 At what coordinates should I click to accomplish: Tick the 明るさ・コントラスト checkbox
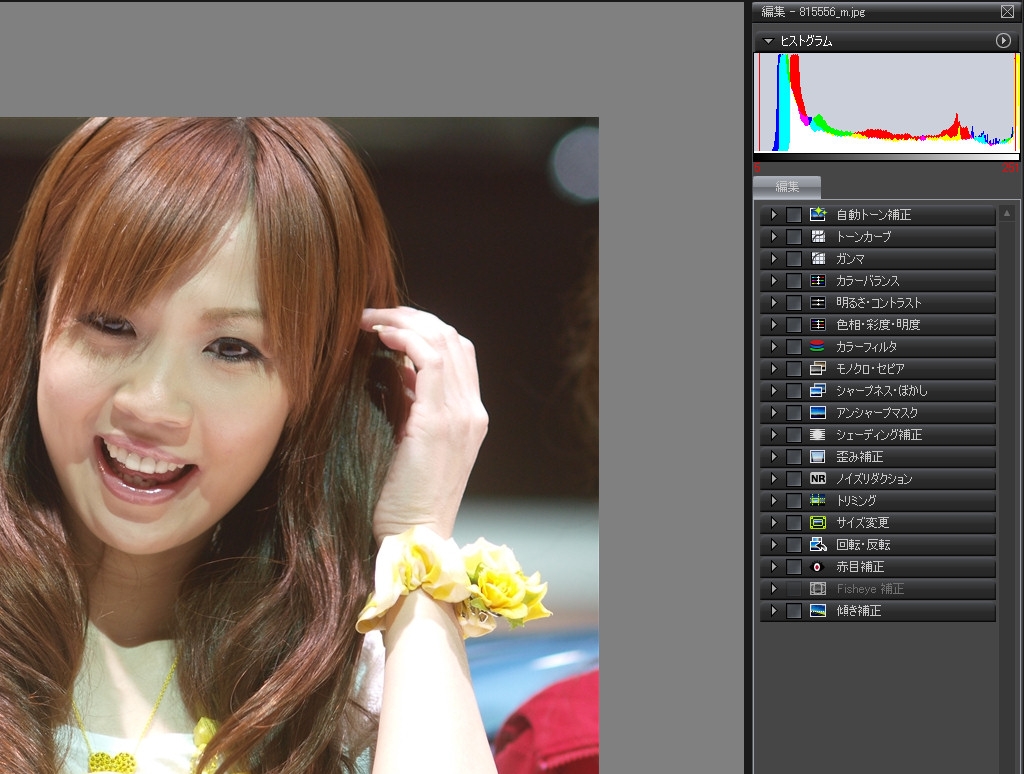[794, 303]
